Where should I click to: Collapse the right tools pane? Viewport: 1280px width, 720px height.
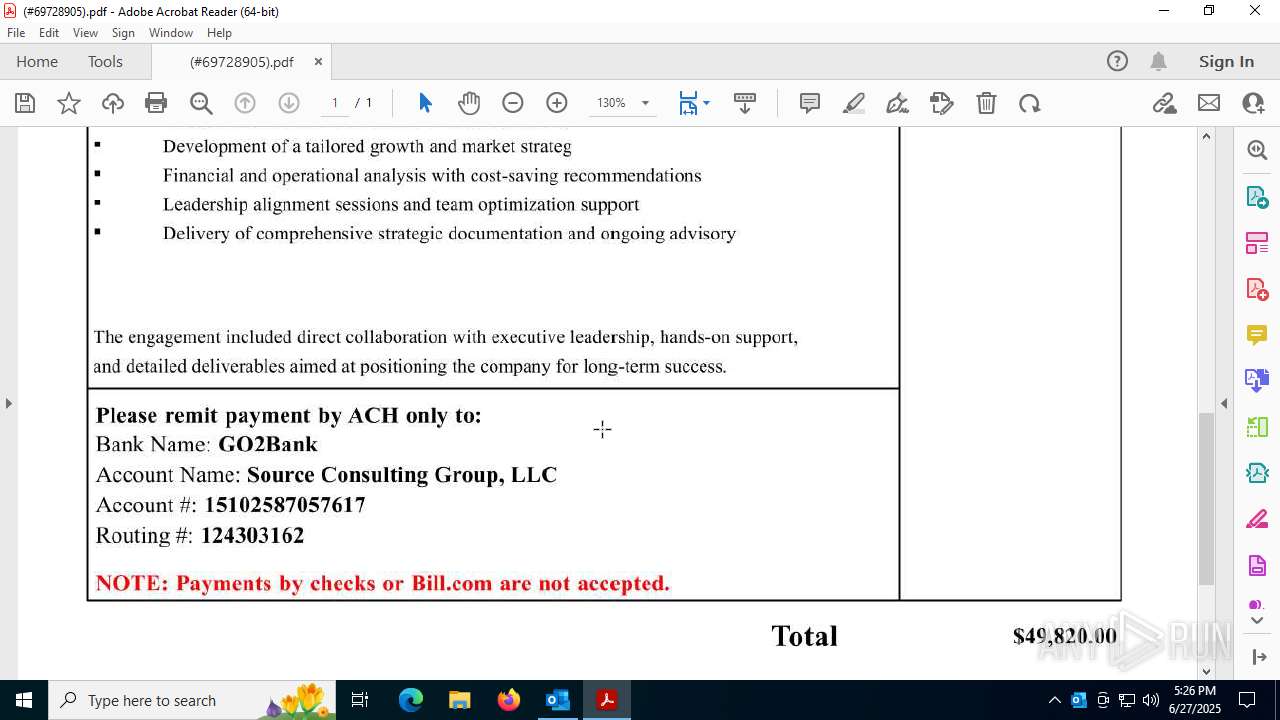1258,657
